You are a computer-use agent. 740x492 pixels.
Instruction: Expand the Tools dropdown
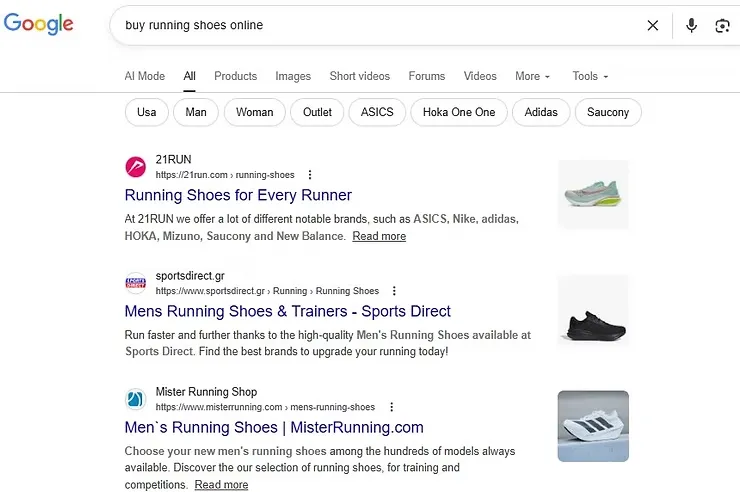590,76
